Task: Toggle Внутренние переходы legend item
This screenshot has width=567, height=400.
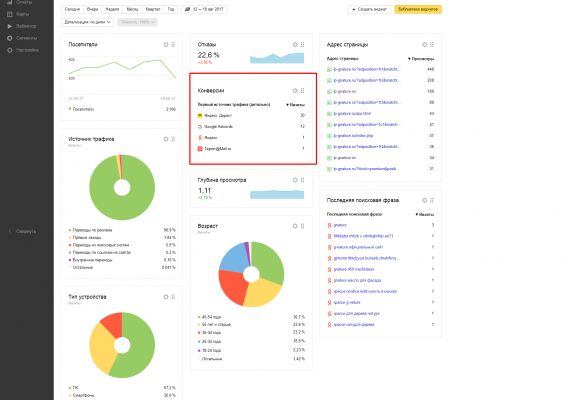Action: click(90, 260)
